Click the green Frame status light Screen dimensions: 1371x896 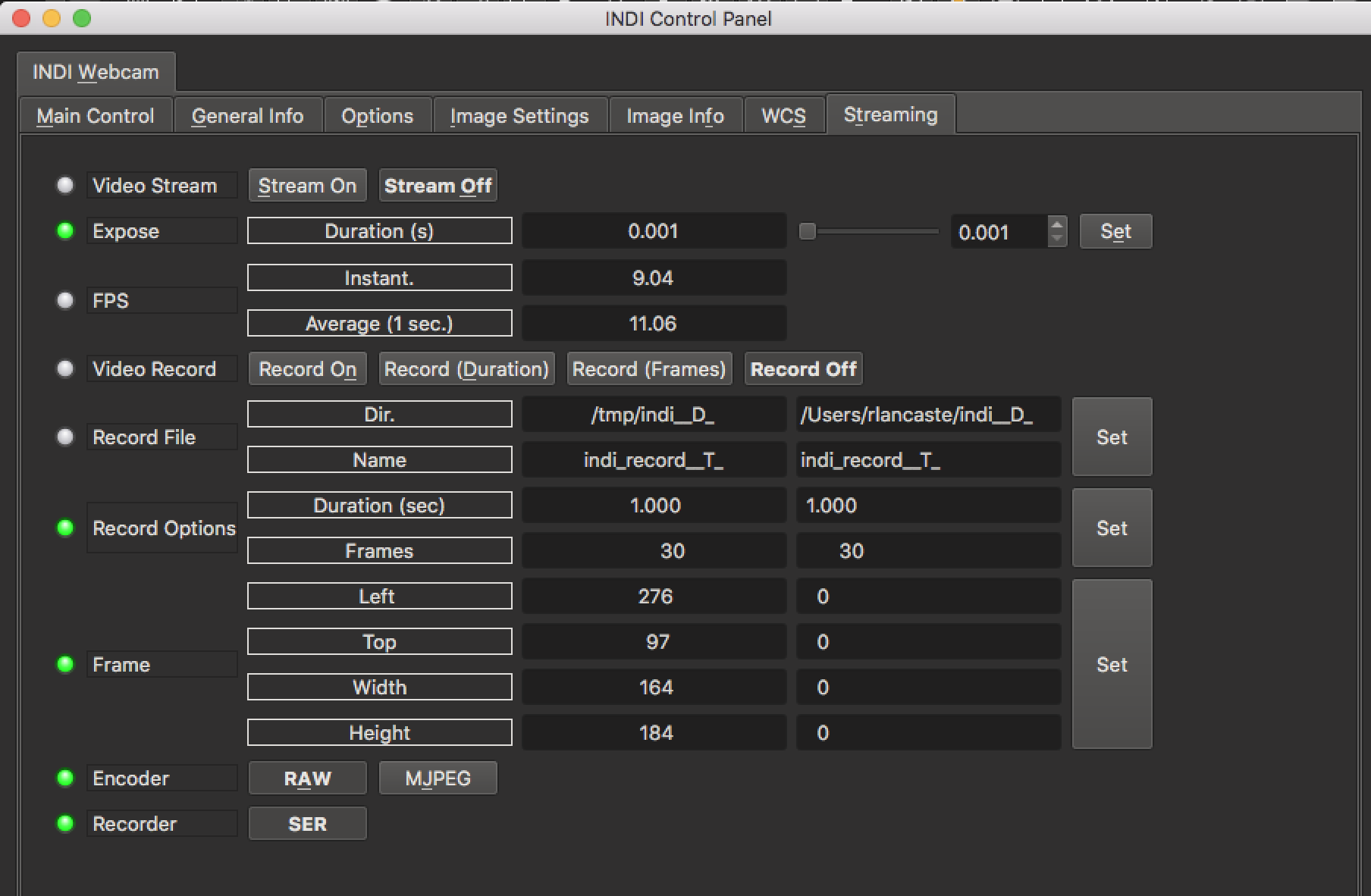(x=65, y=664)
